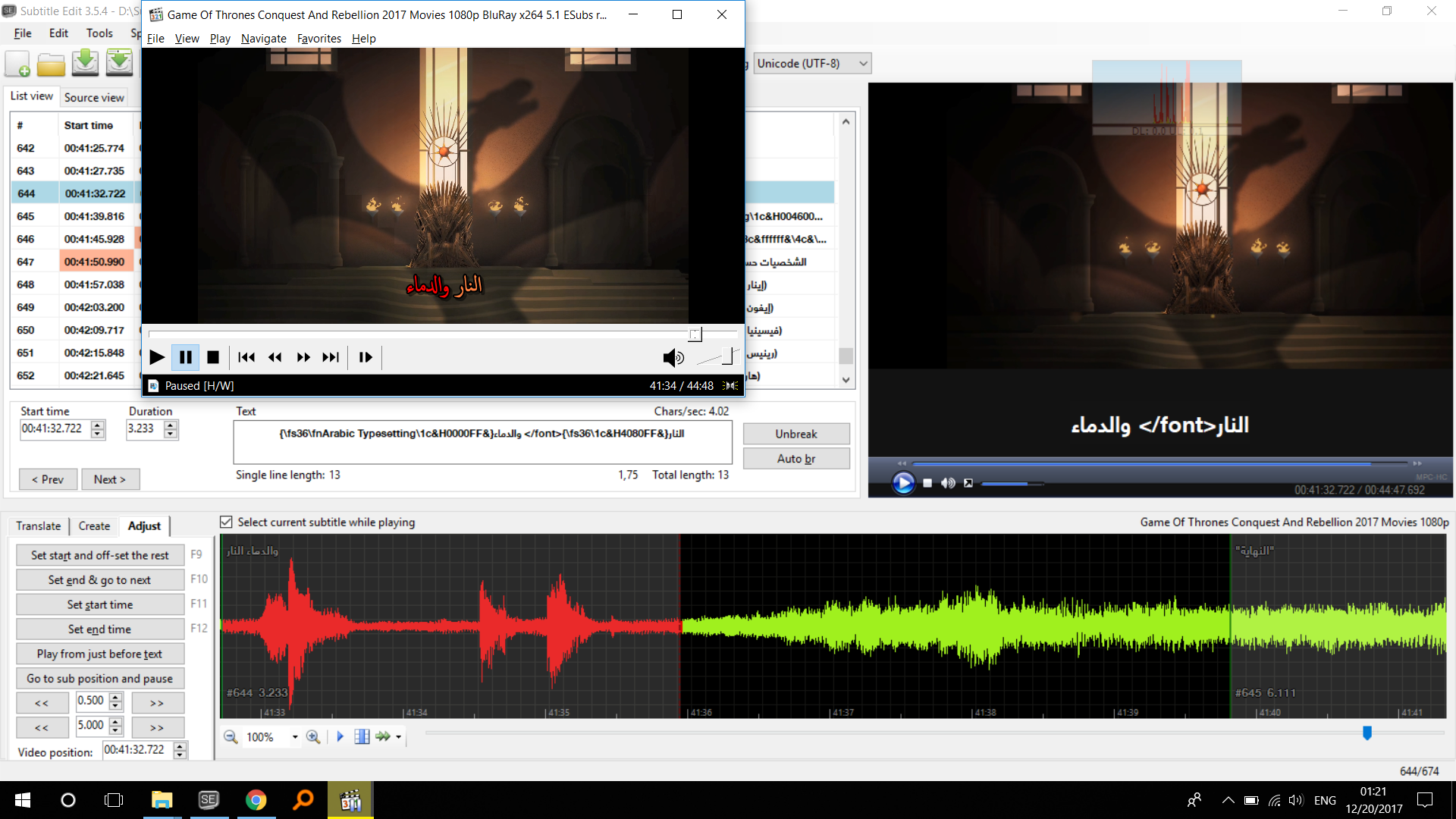Screen dimensions: 1456x819
Task: Open the encoding dropdown showing Unicode (UTF-8)
Action: (861, 63)
